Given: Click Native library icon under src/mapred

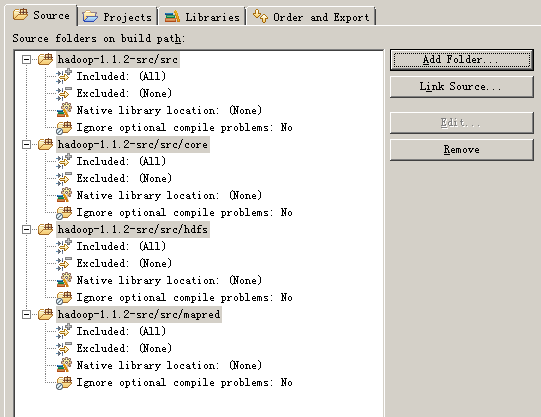Looking at the screenshot, I should tap(64, 365).
